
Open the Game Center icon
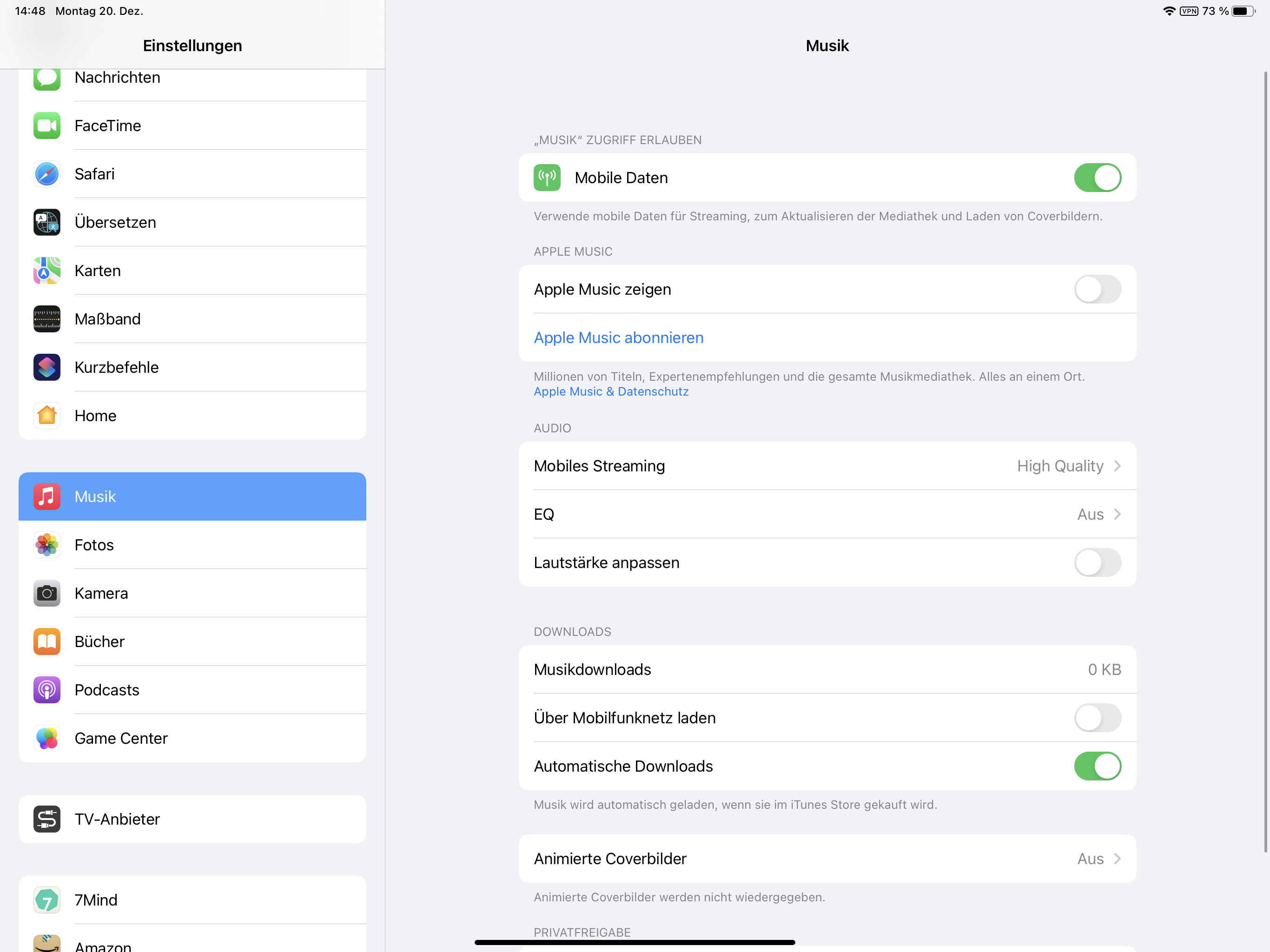point(46,738)
